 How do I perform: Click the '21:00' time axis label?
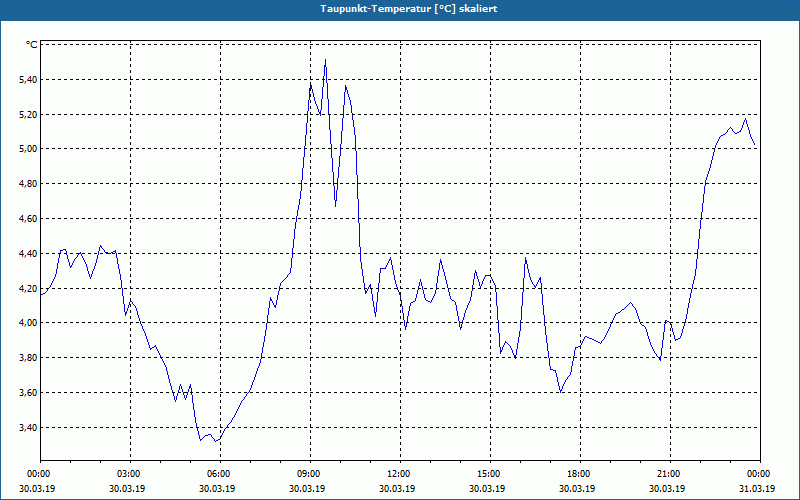pos(670,474)
